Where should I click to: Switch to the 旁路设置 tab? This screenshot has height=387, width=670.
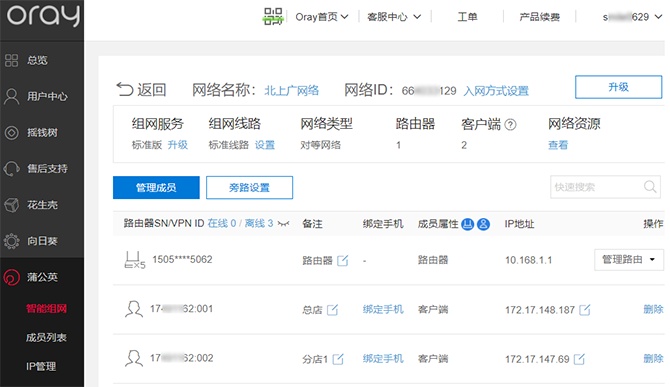250,188
